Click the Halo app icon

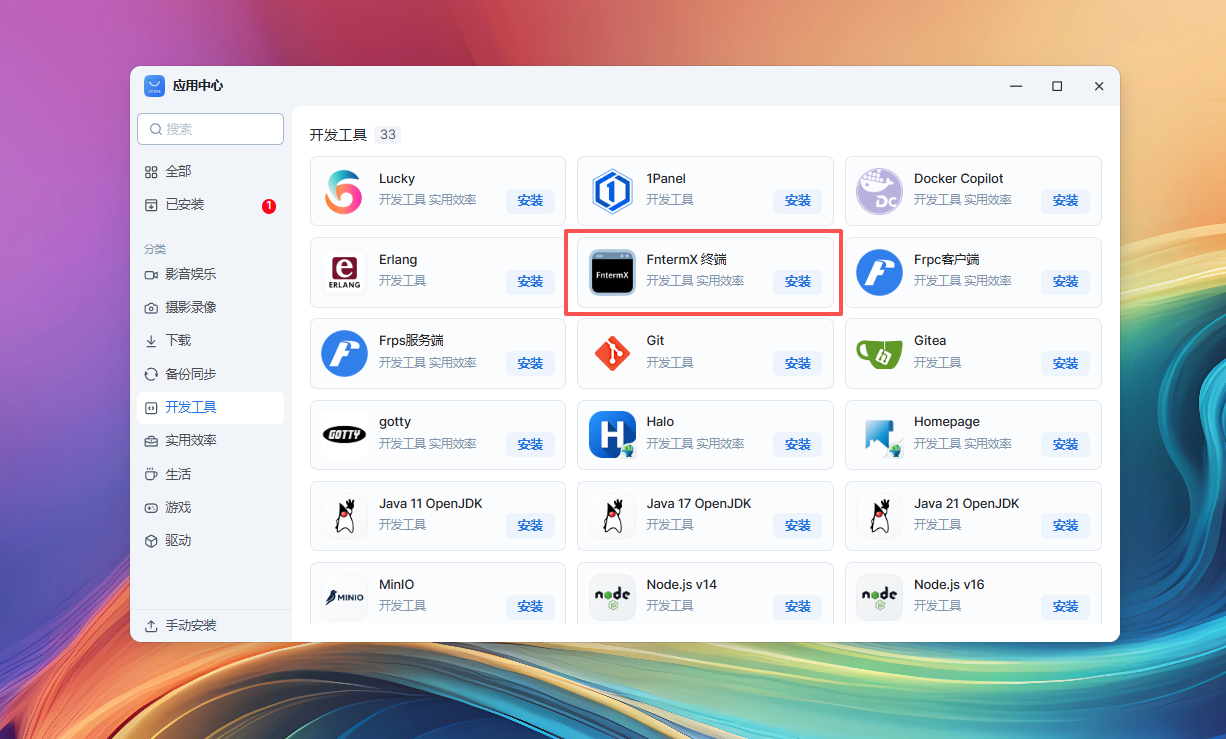click(611, 435)
